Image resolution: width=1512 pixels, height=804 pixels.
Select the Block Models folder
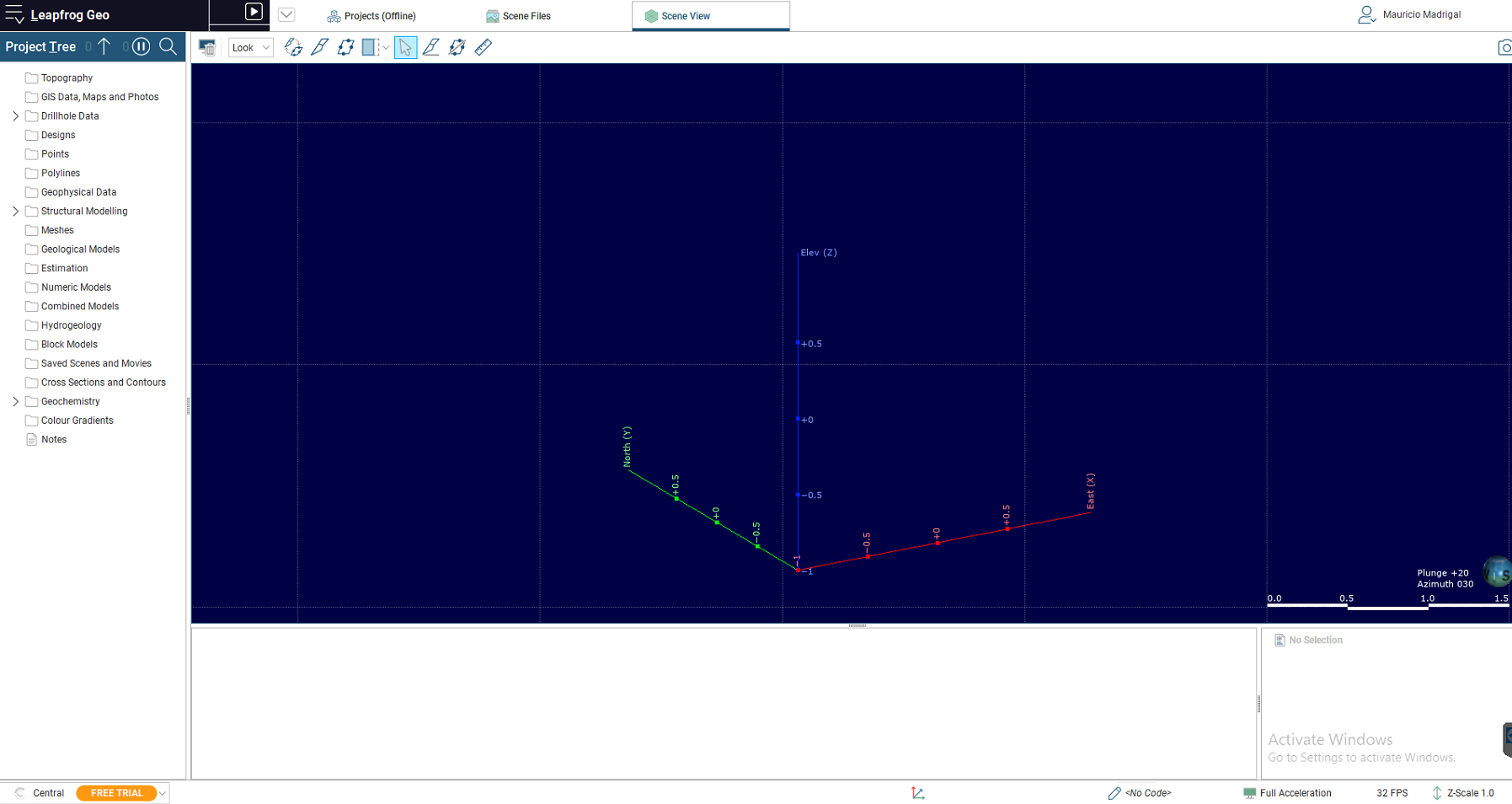tap(69, 345)
